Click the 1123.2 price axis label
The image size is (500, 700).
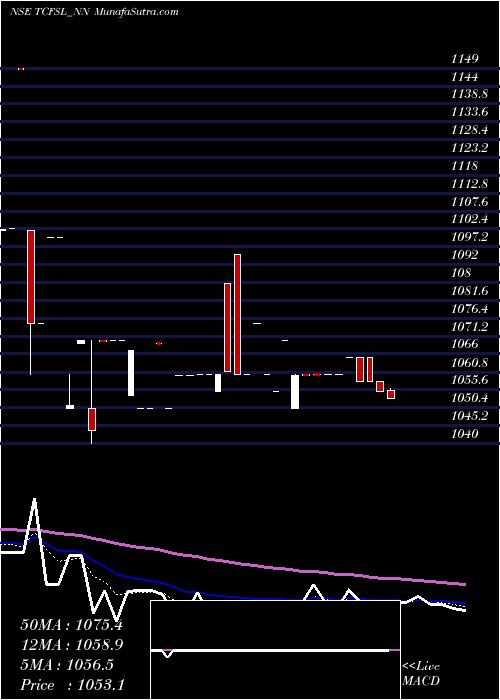(x=469, y=148)
